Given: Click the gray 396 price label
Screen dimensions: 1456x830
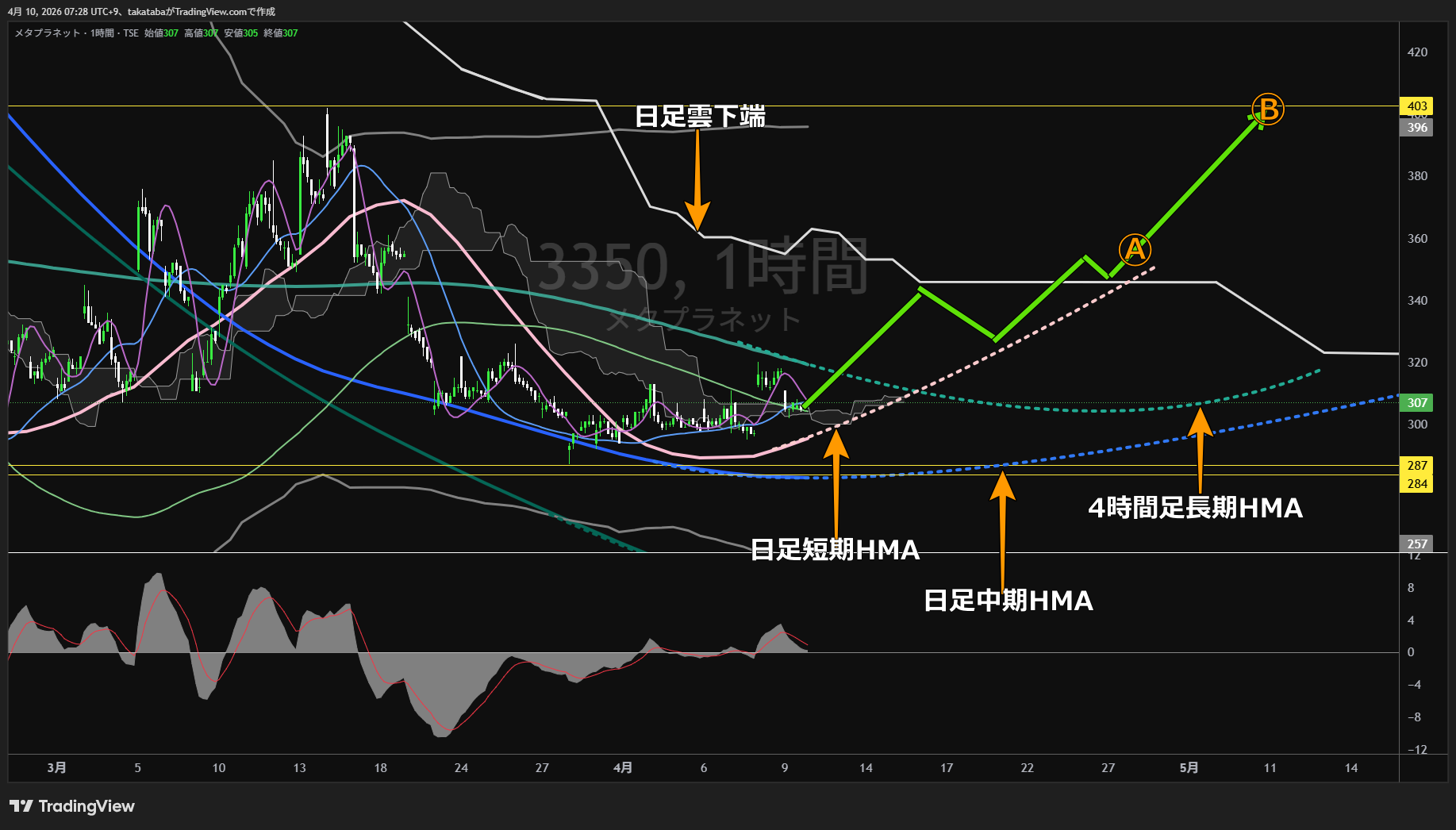Looking at the screenshot, I should click(x=1416, y=127).
